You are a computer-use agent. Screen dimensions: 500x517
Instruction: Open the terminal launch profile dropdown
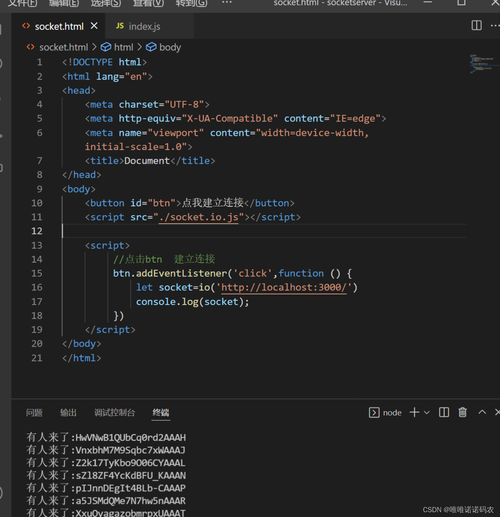tap(427, 413)
